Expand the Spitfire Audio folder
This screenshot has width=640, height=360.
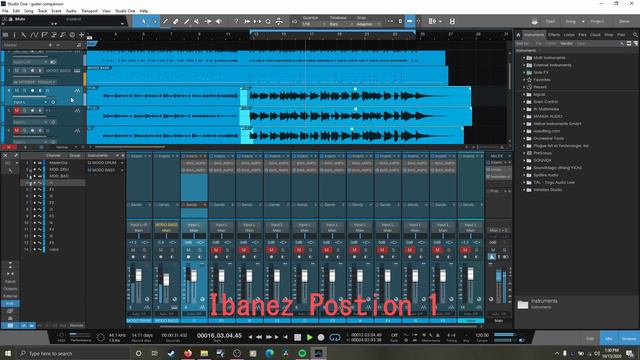(x=524, y=175)
